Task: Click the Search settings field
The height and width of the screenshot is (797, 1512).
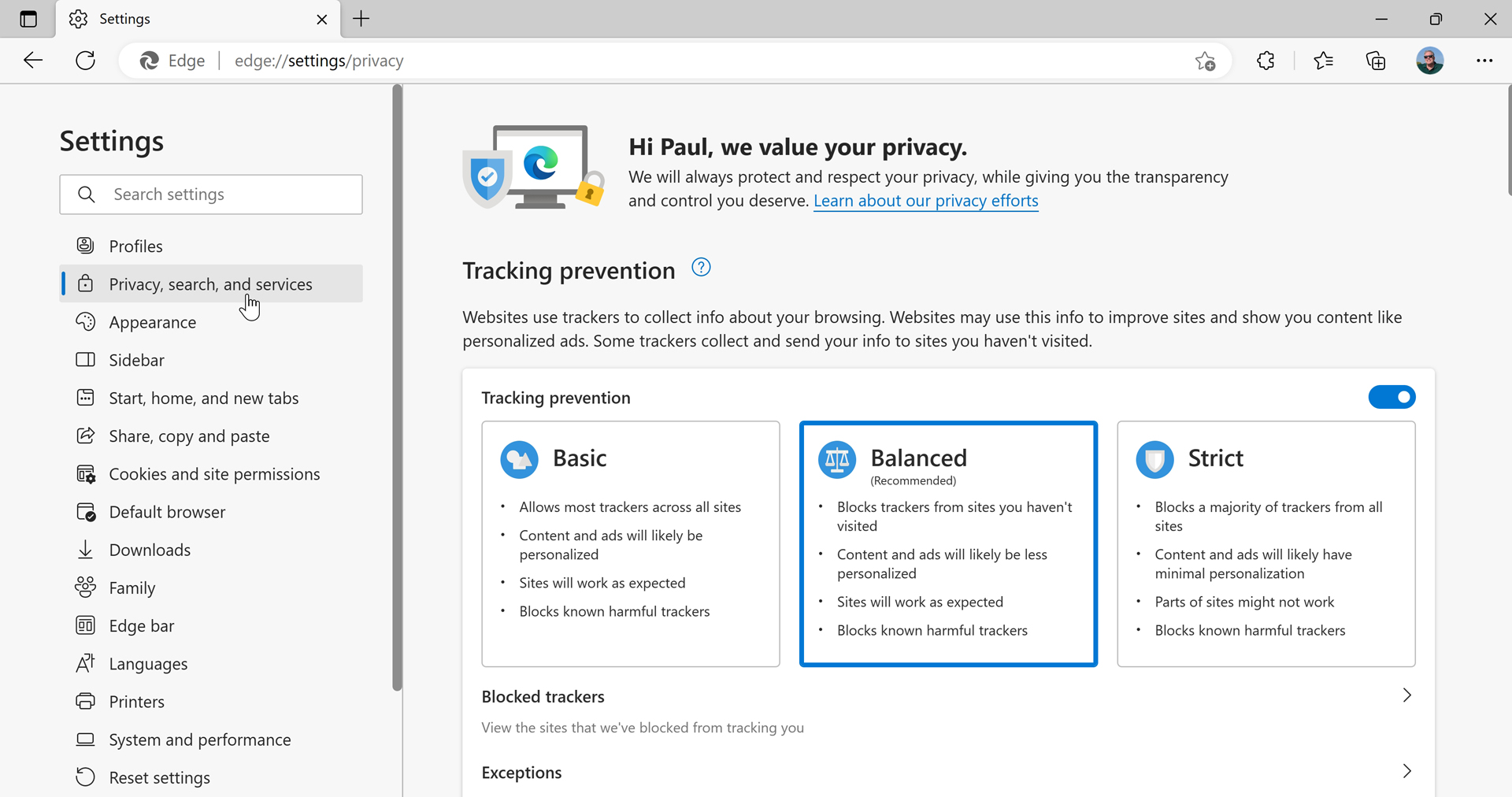Action: 211,195
